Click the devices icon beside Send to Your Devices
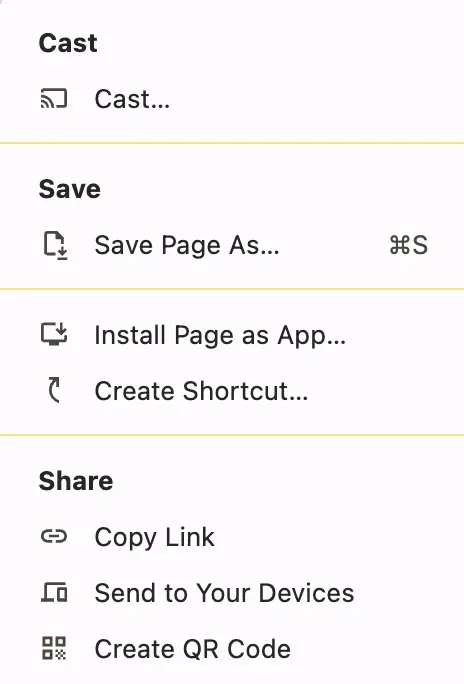The image size is (464, 684). click(54, 592)
